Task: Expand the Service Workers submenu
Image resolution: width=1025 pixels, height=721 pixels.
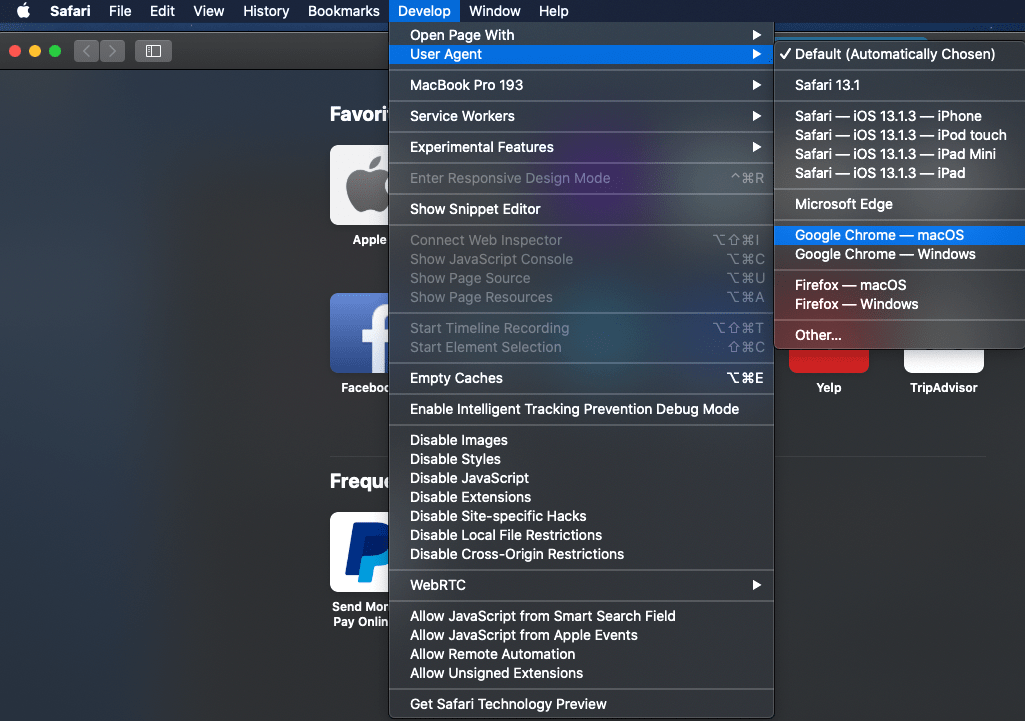Action: click(581, 116)
